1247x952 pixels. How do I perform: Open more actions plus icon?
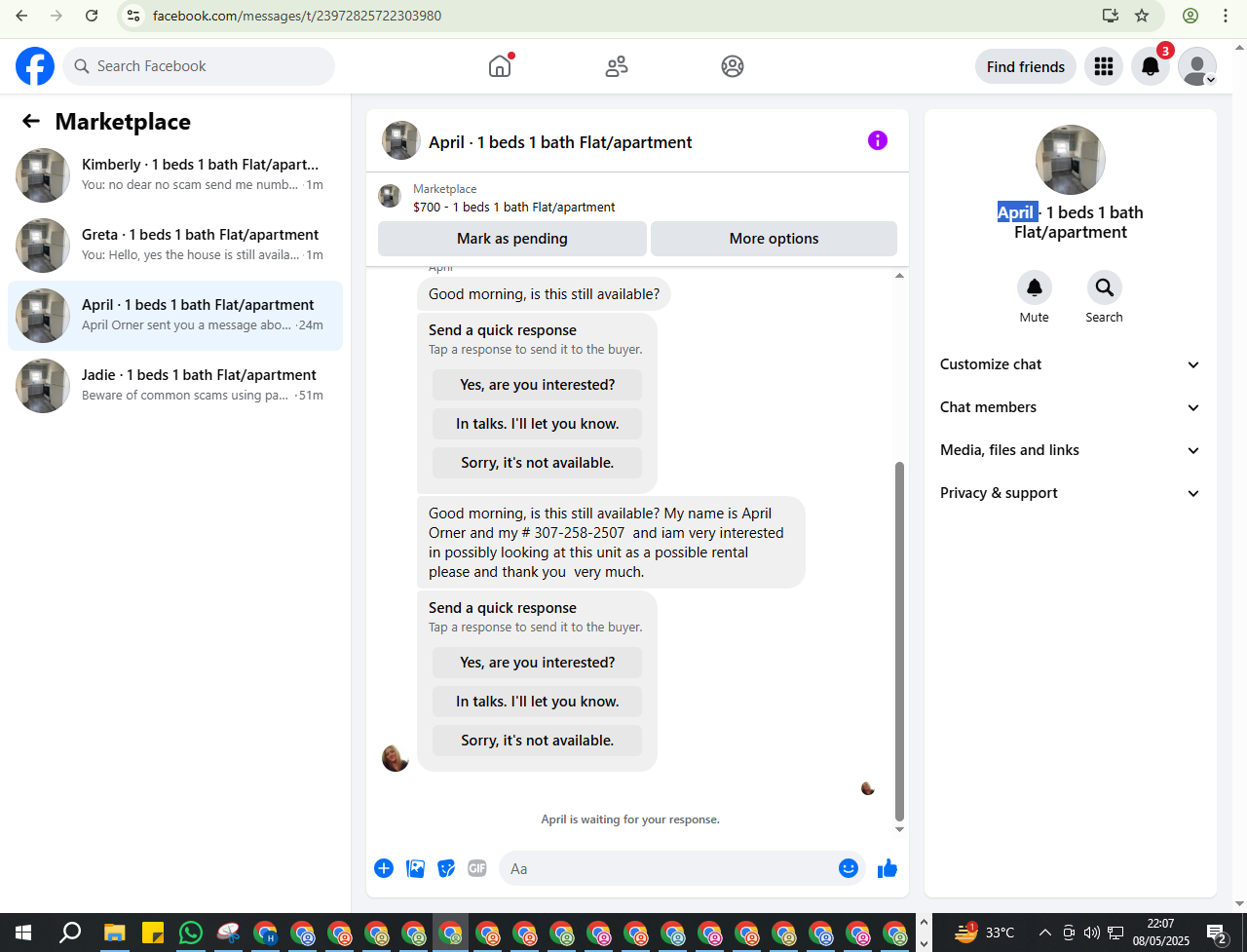click(384, 868)
